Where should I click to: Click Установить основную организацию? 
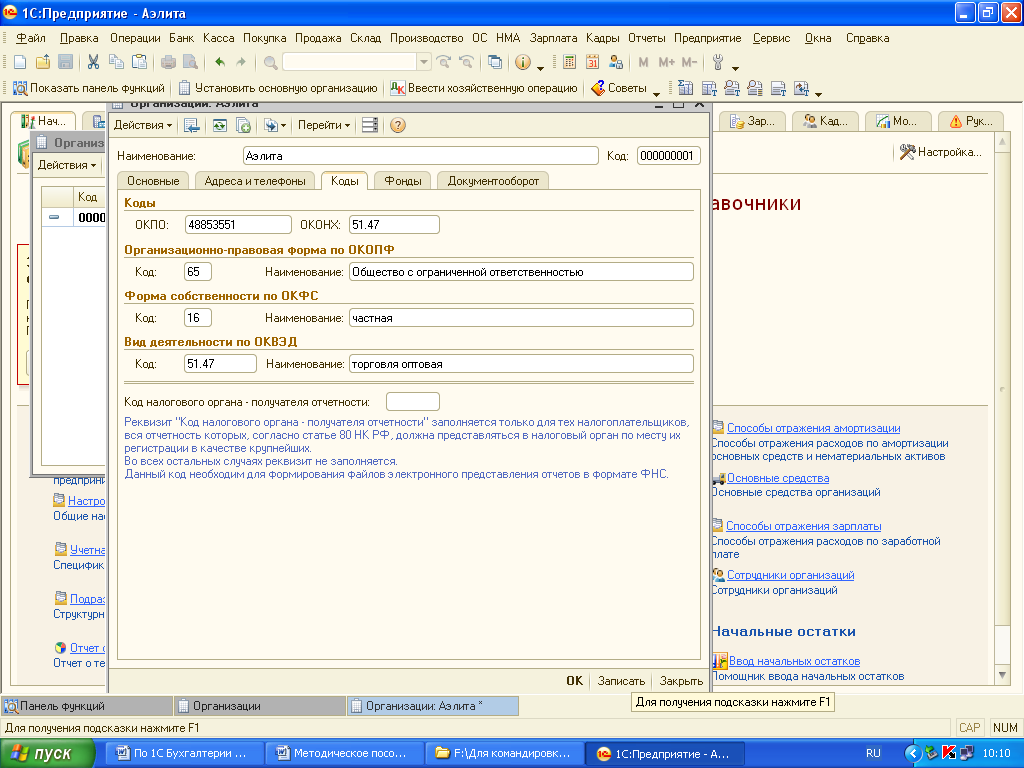[278, 88]
